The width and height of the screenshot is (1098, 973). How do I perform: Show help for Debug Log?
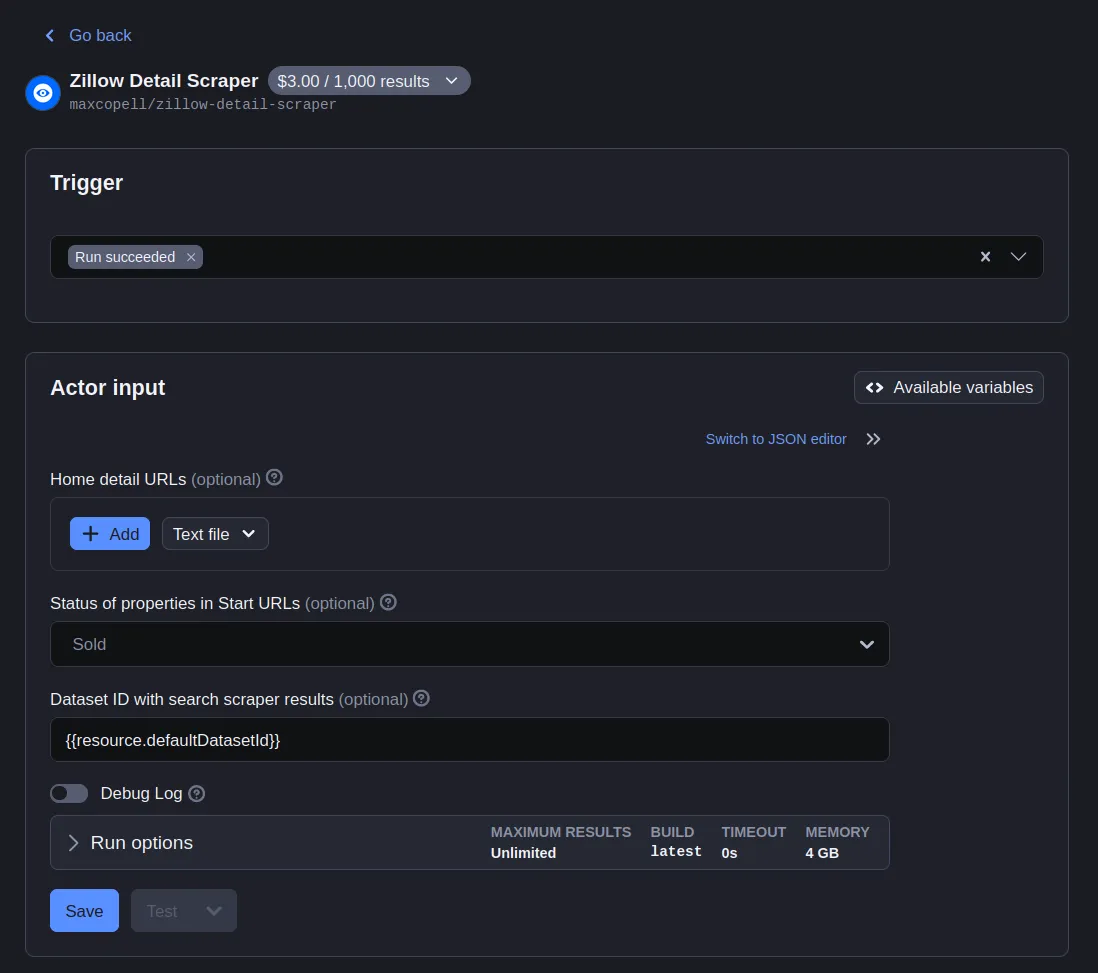click(197, 794)
